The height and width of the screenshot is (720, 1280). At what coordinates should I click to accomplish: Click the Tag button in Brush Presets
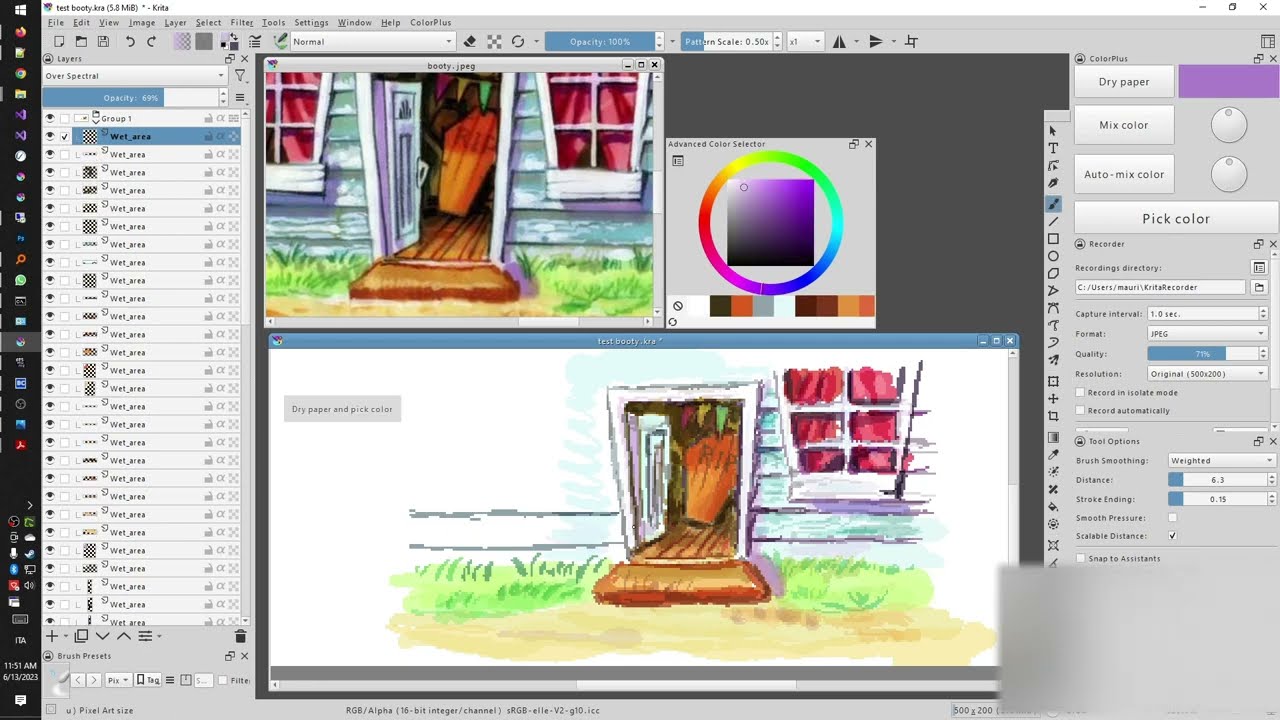(x=148, y=680)
